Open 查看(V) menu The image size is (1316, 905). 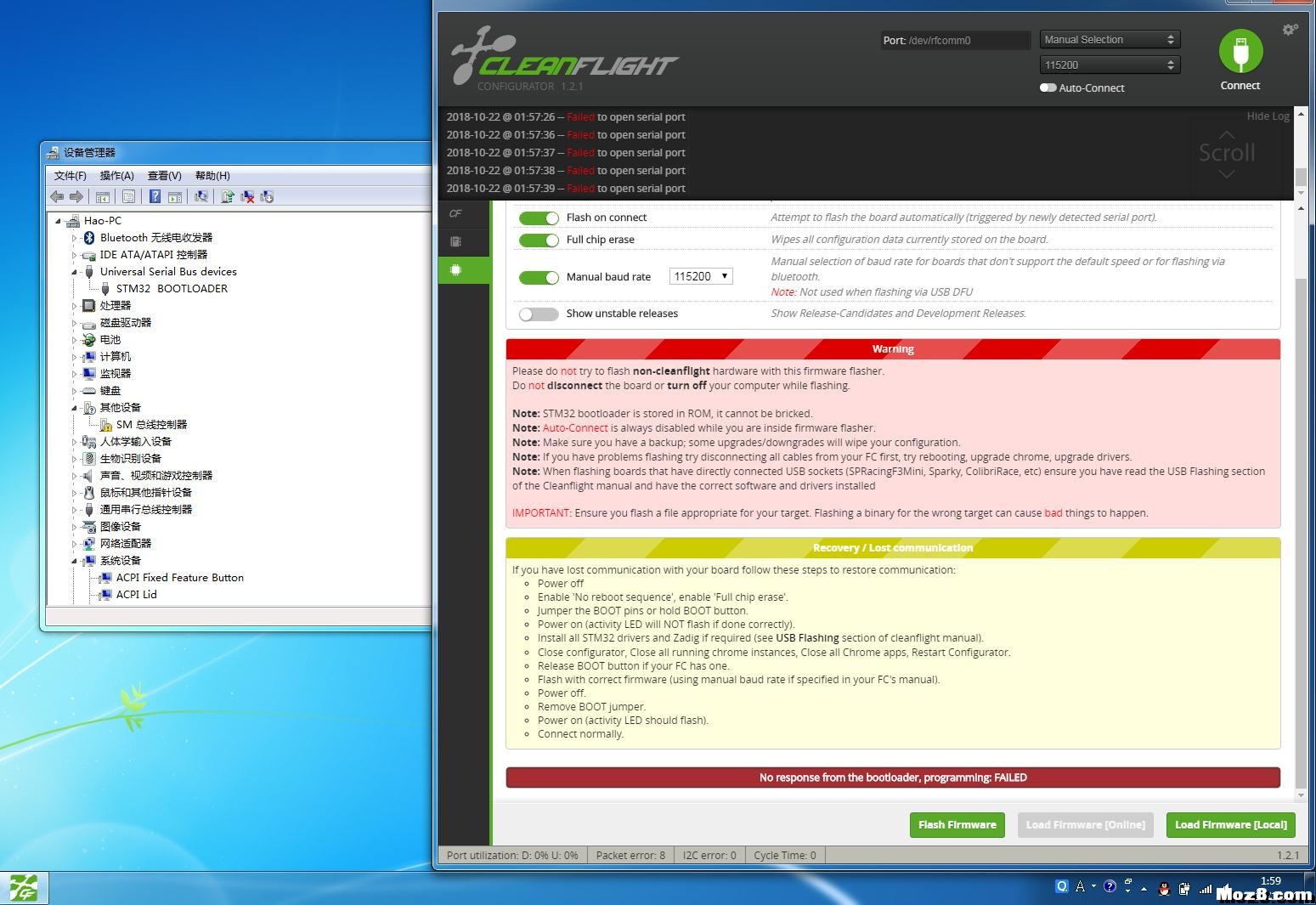(164, 175)
